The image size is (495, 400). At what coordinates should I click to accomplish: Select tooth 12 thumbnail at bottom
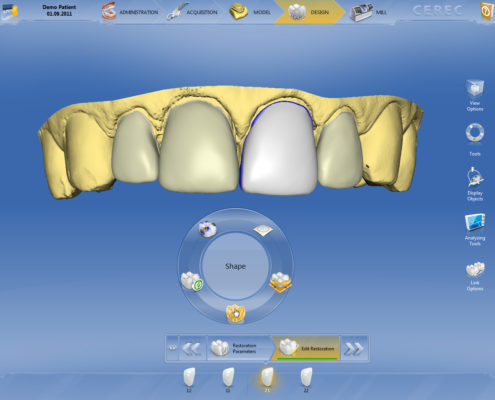point(189,380)
